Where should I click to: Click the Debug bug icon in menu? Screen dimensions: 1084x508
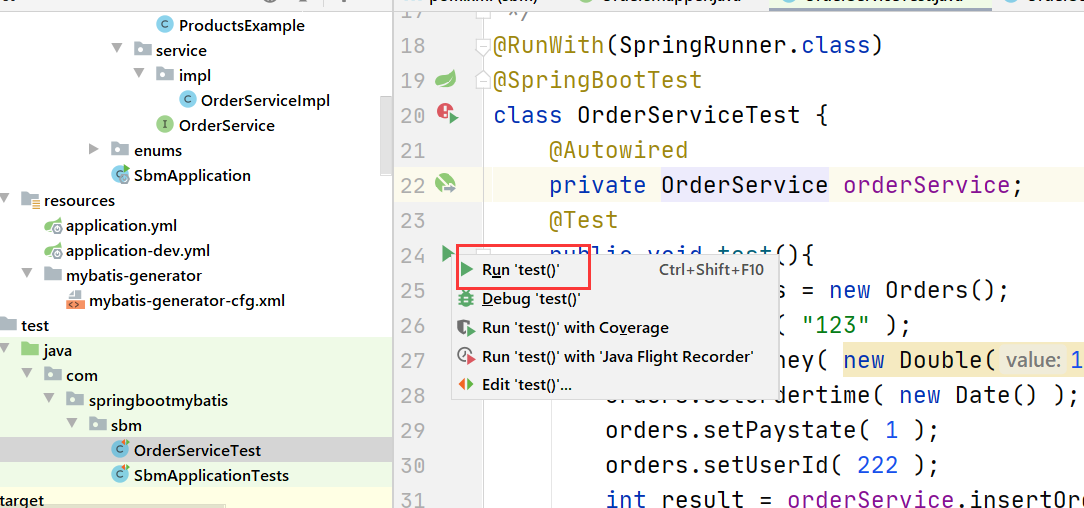(467, 299)
